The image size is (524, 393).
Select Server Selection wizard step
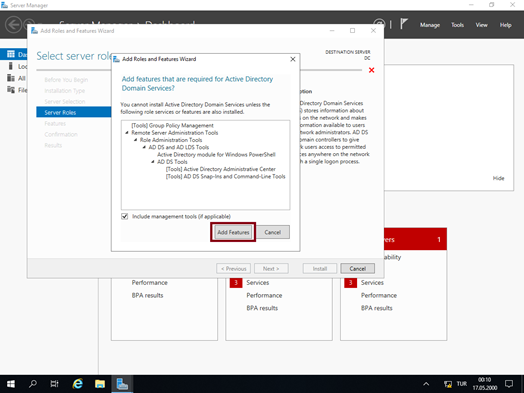[64, 102]
